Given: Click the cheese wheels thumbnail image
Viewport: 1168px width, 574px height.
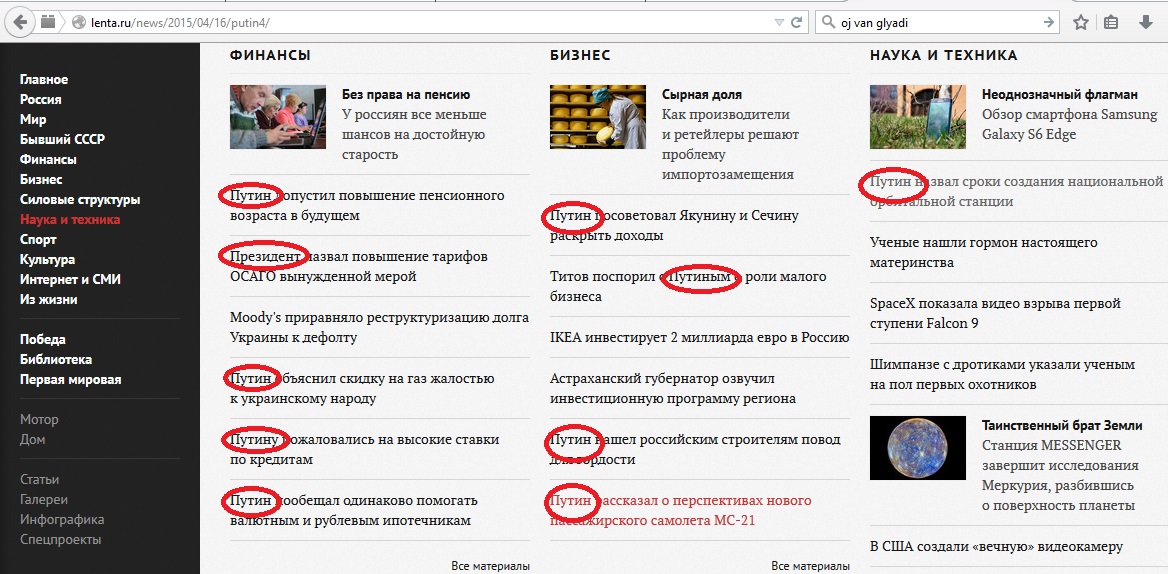Looking at the screenshot, I should 597,117.
